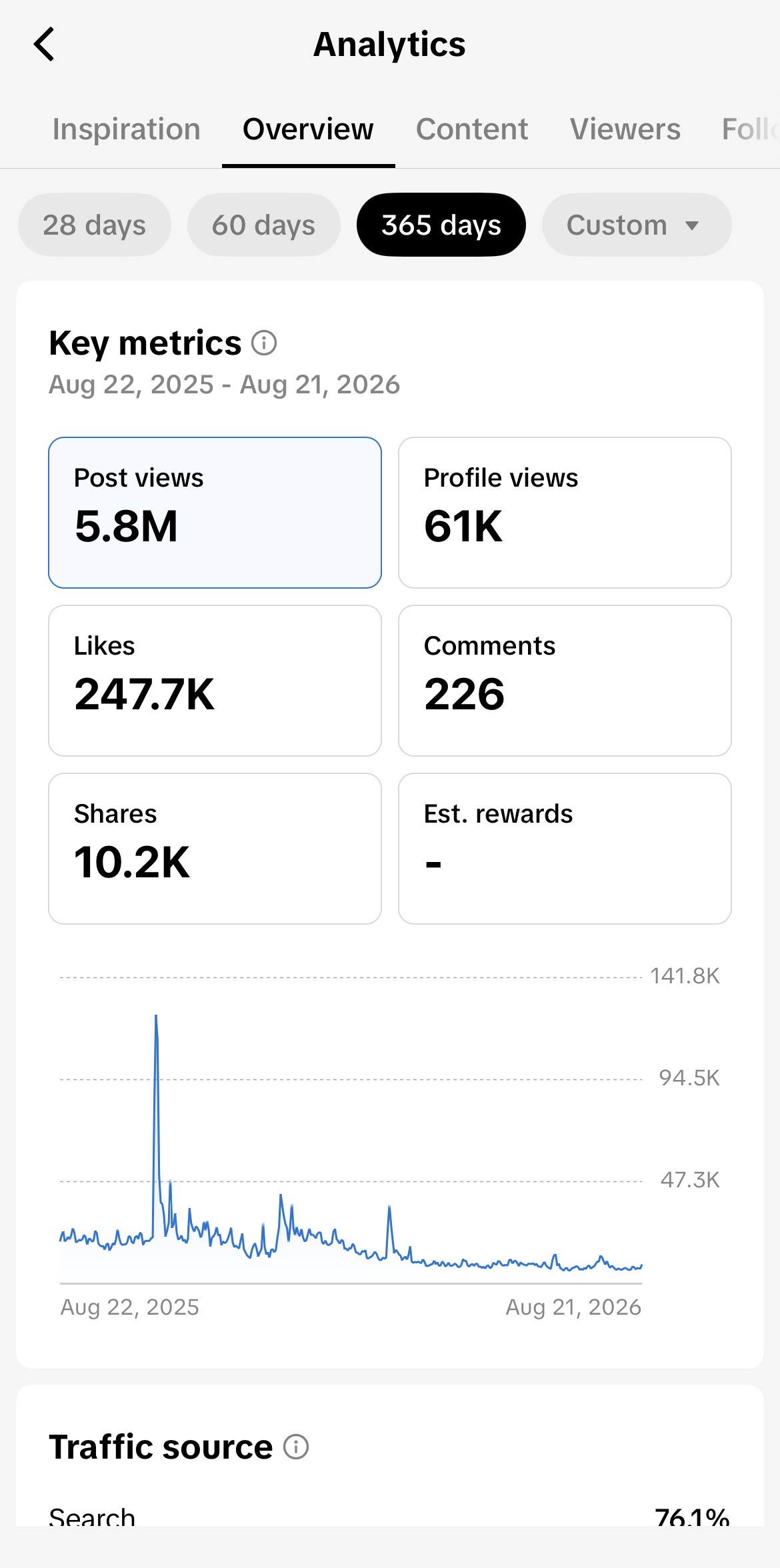Screen dimensions: 780x1568
Task: Switch to the Inspiration tab
Action: 127,129
